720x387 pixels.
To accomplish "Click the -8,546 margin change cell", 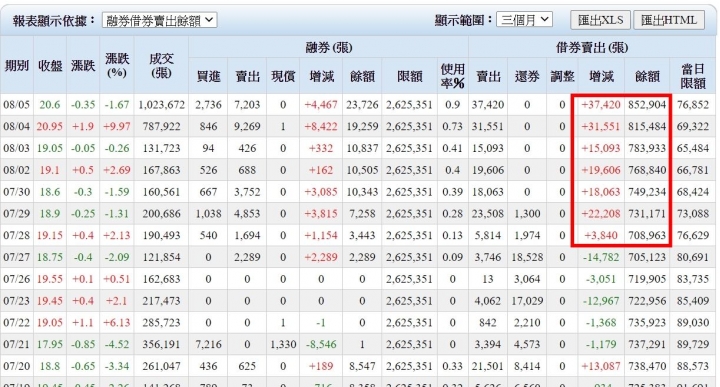I will (321, 344).
